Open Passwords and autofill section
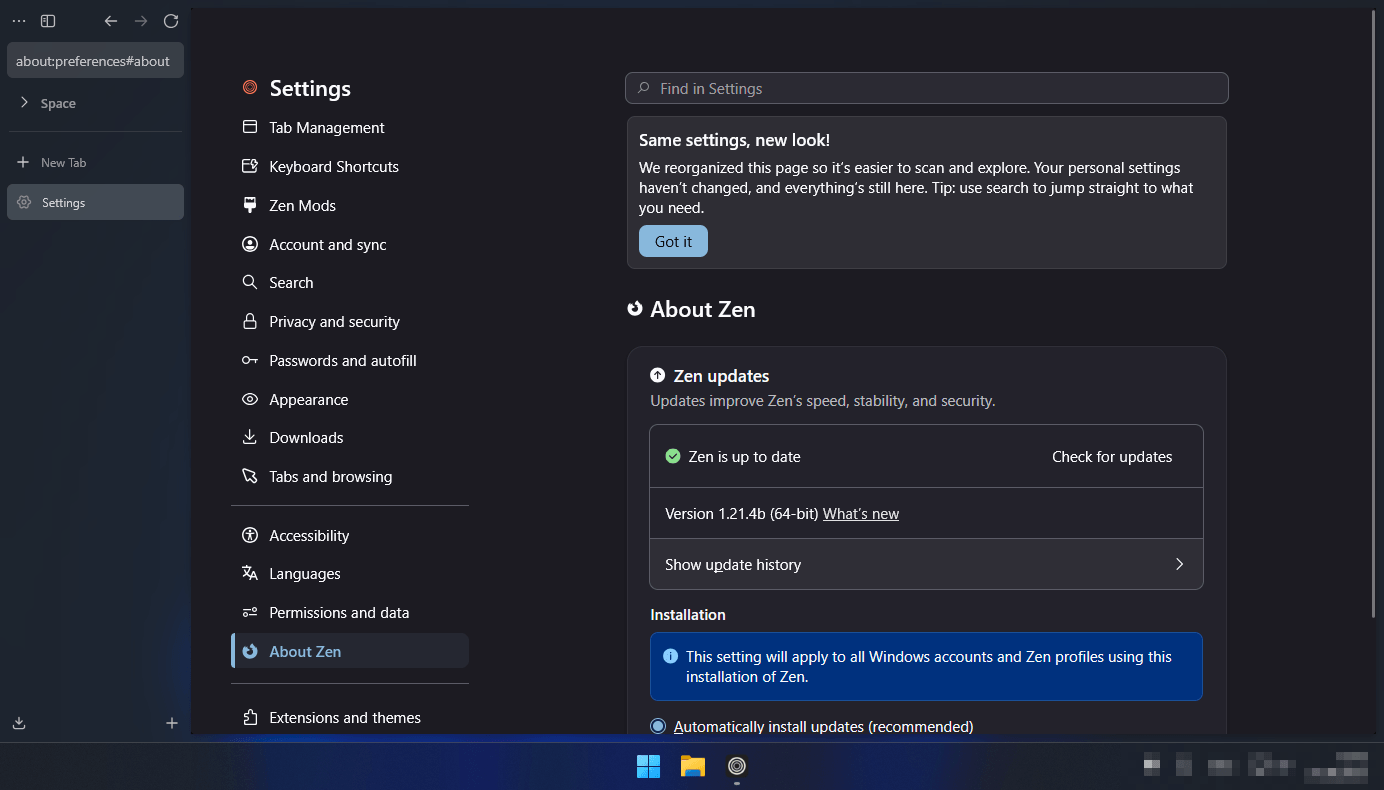1384x790 pixels. tap(350, 360)
